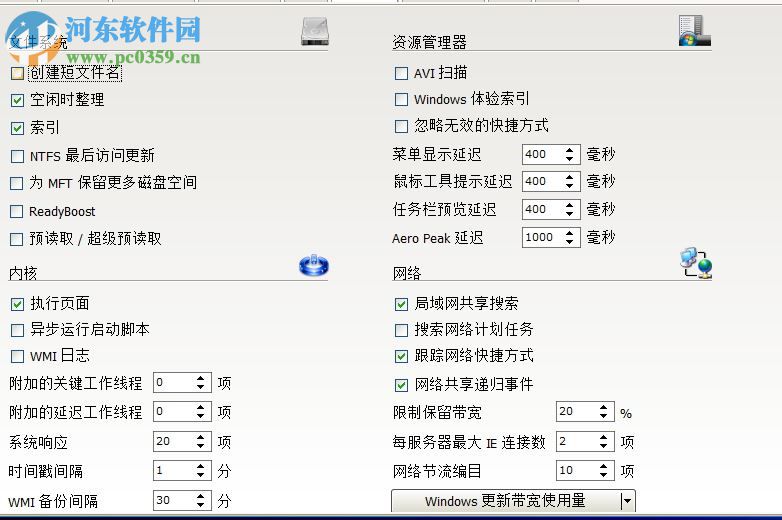
Task: Tick 预读取 / 超级预读取 checkbox
Action: [x=17, y=239]
